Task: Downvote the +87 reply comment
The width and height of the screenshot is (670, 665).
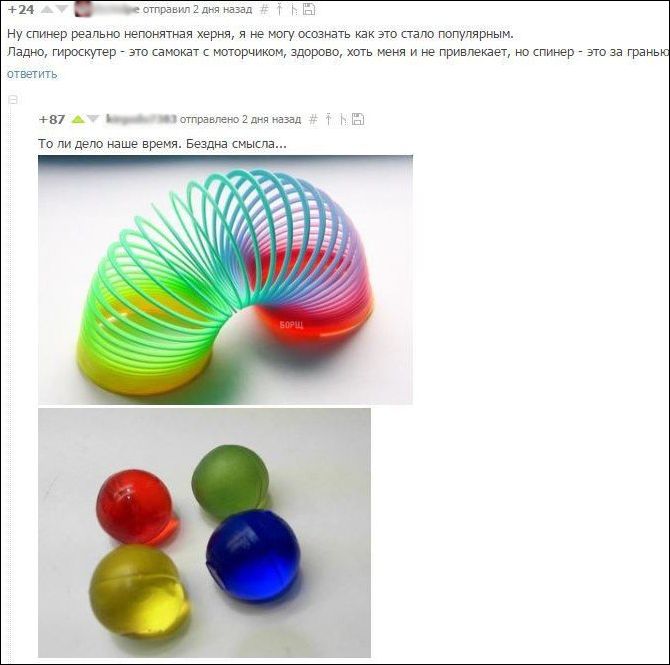Action: 93,119
